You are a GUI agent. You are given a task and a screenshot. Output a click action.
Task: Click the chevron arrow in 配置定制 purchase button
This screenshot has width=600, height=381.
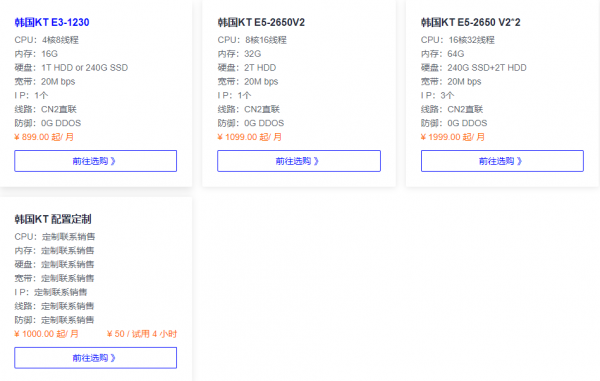113,358
